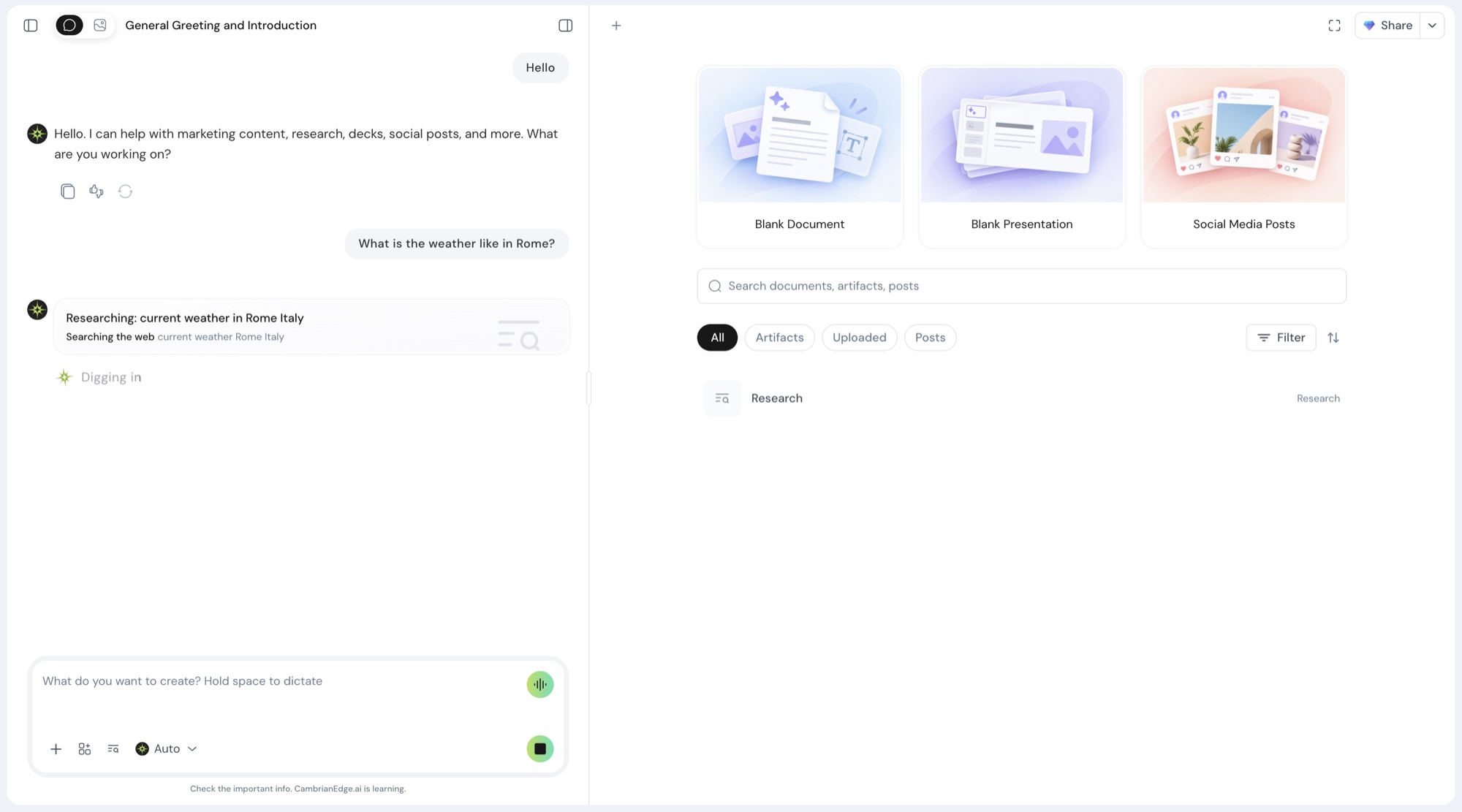Click the Search documents, artifacts, posts field
The width and height of the screenshot is (1462, 812).
point(1022,287)
